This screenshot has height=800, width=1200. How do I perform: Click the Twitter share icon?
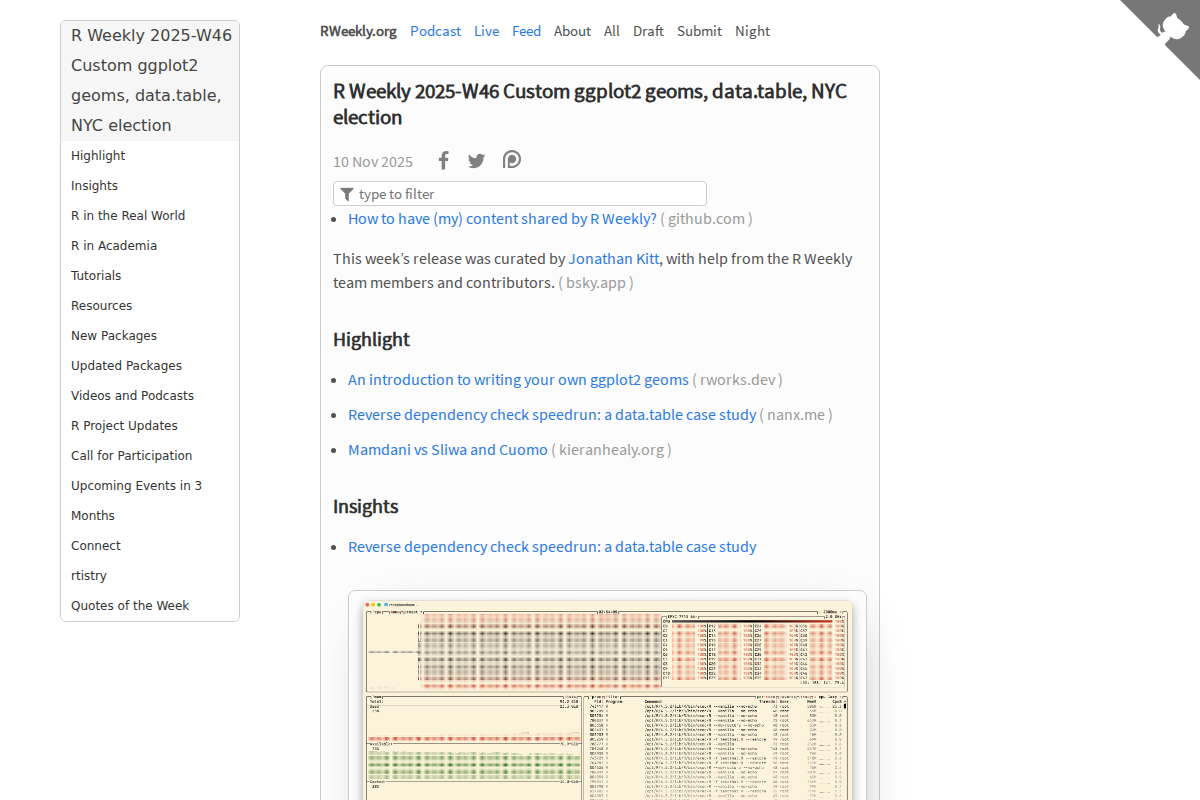point(477,161)
